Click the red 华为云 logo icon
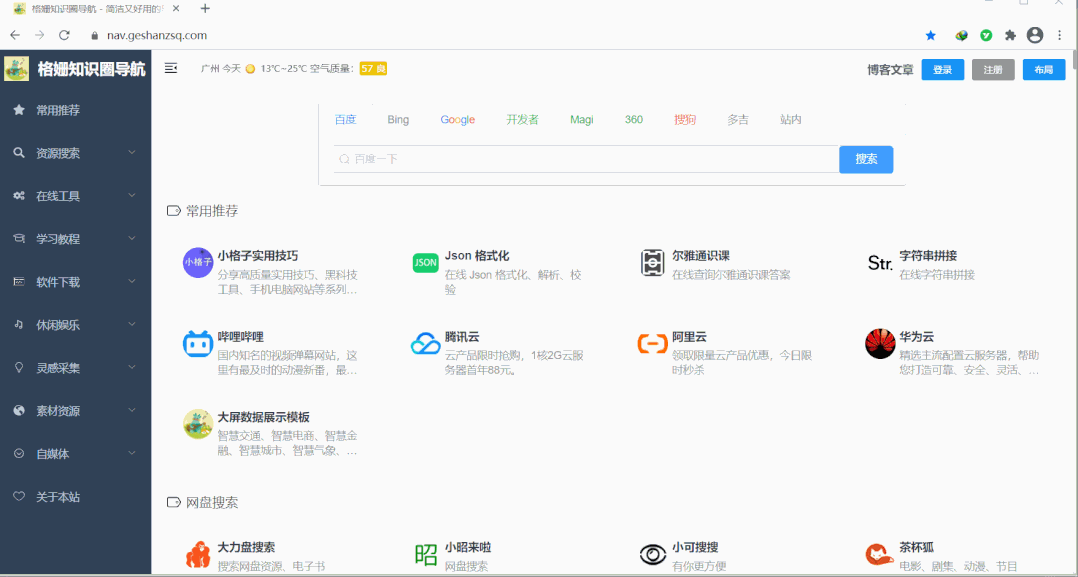 click(x=880, y=344)
